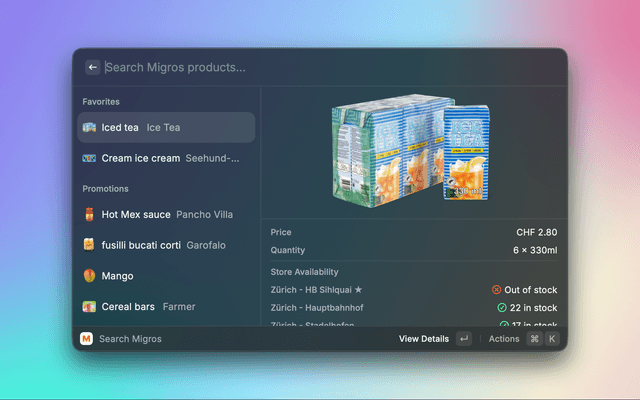
Task: Click the command key badge
Action: click(534, 339)
